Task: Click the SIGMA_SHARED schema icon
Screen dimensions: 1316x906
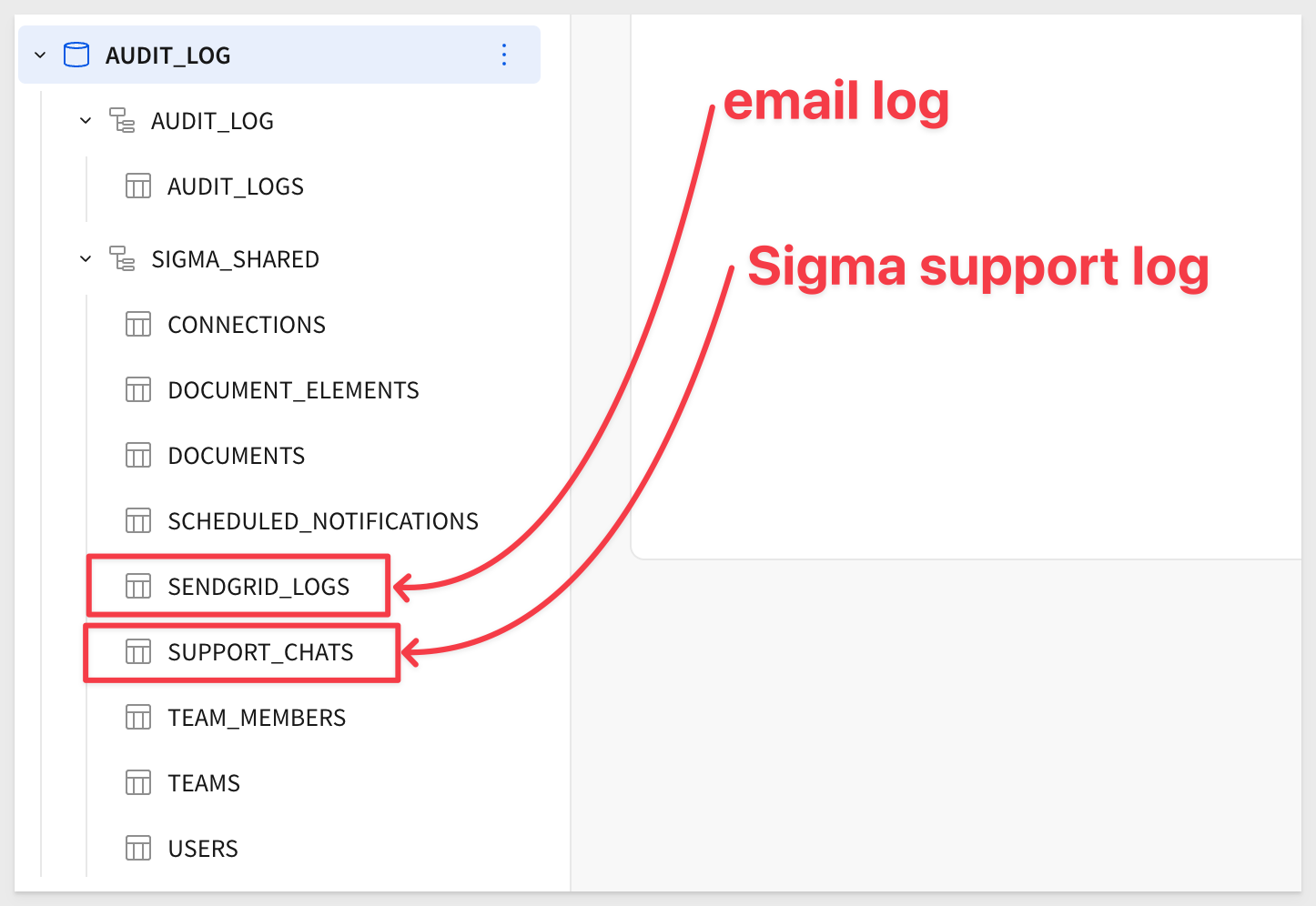Action: (x=122, y=258)
